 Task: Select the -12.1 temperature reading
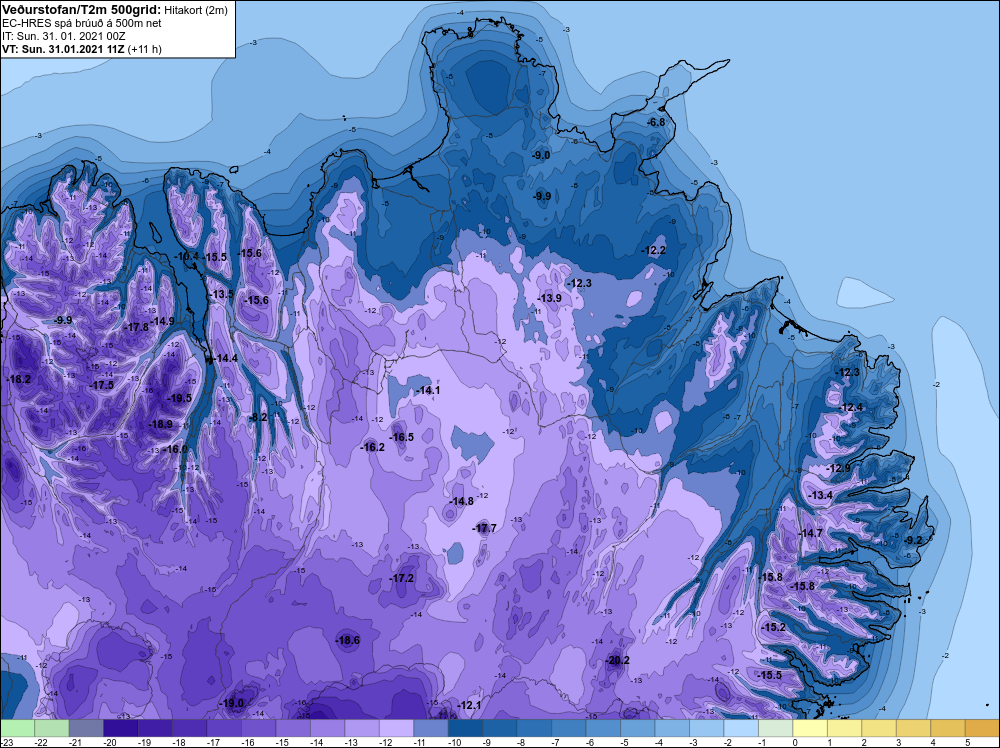[469, 705]
